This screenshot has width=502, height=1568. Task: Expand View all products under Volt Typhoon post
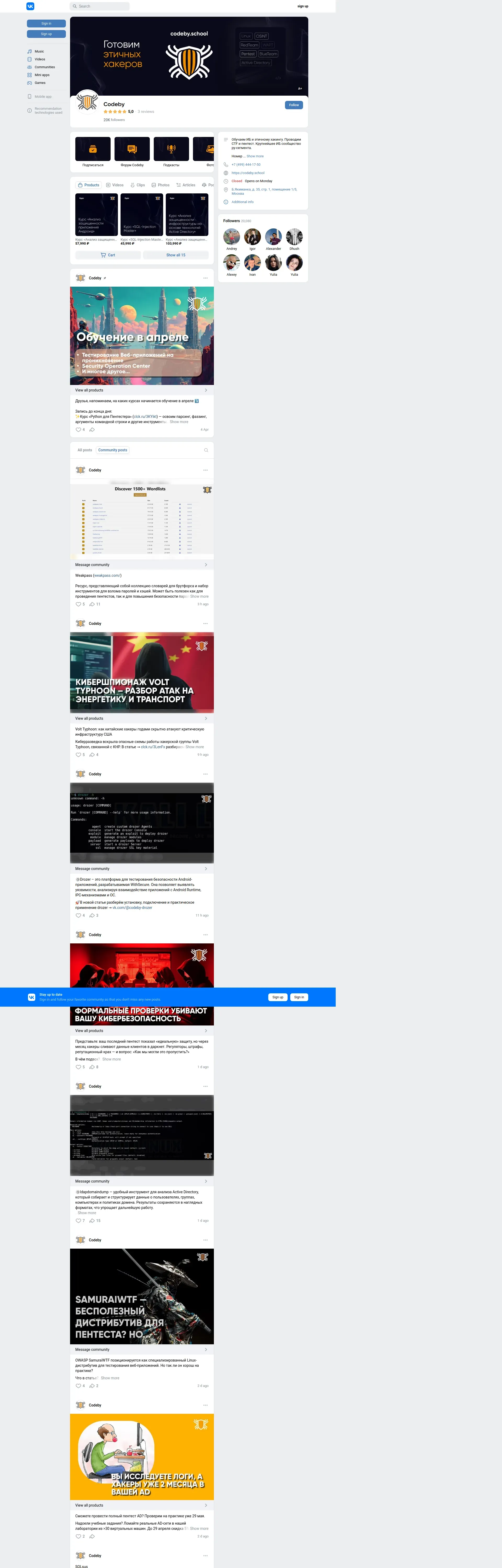pos(141,718)
